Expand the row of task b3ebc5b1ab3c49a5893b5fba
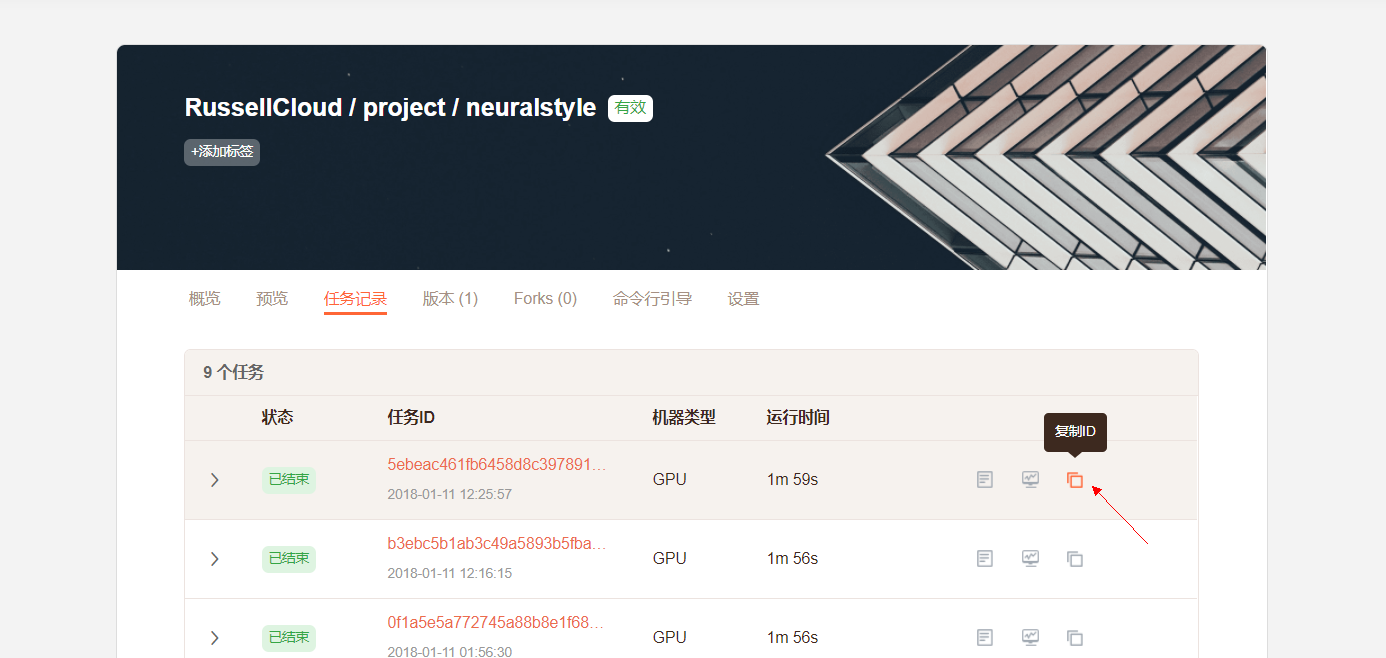Screen dimensions: 1386x658 (x=214, y=559)
